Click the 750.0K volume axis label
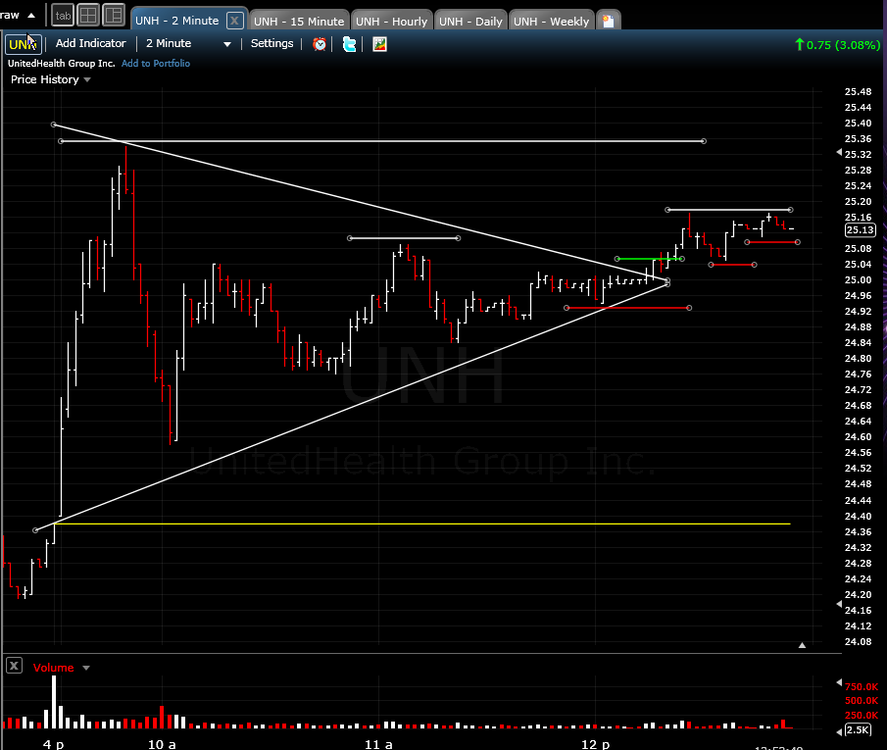Screen dimensions: 887x750 coord(861,687)
